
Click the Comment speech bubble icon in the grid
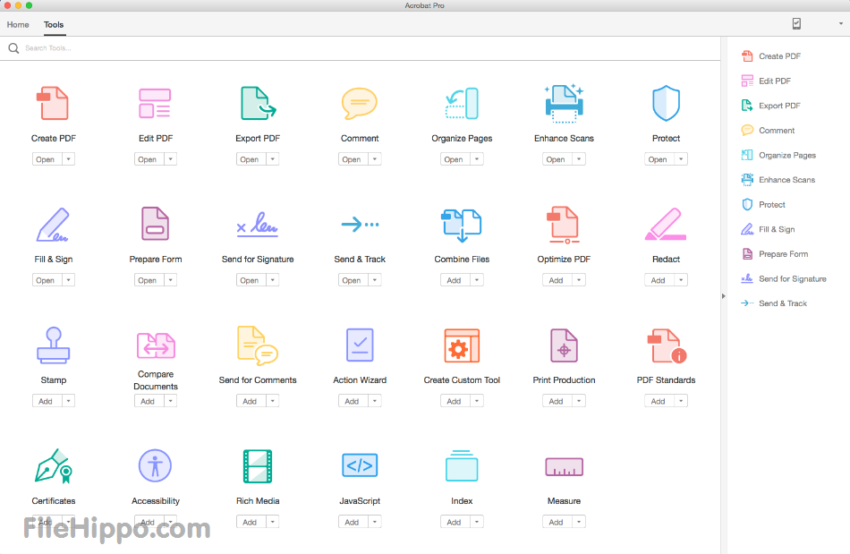pyautogui.click(x=359, y=103)
